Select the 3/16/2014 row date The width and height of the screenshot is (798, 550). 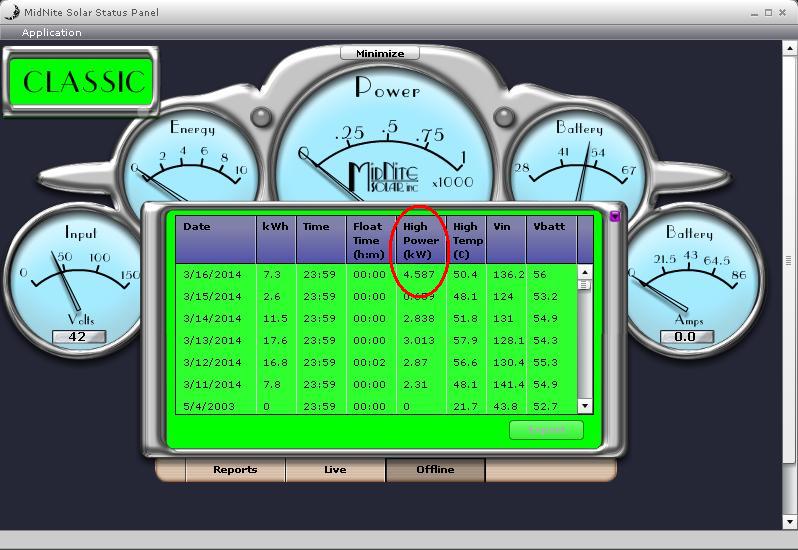coord(212,275)
